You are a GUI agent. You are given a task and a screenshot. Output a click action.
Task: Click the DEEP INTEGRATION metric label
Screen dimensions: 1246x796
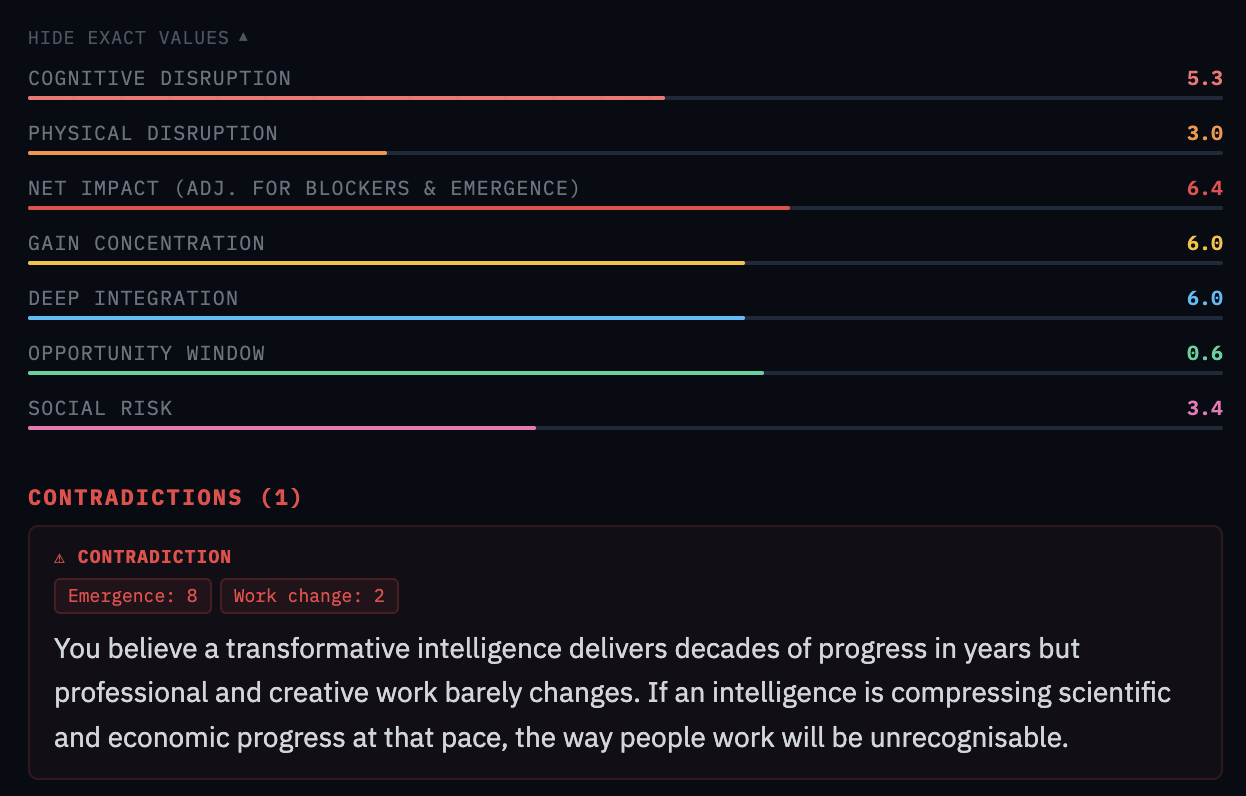click(x=134, y=298)
